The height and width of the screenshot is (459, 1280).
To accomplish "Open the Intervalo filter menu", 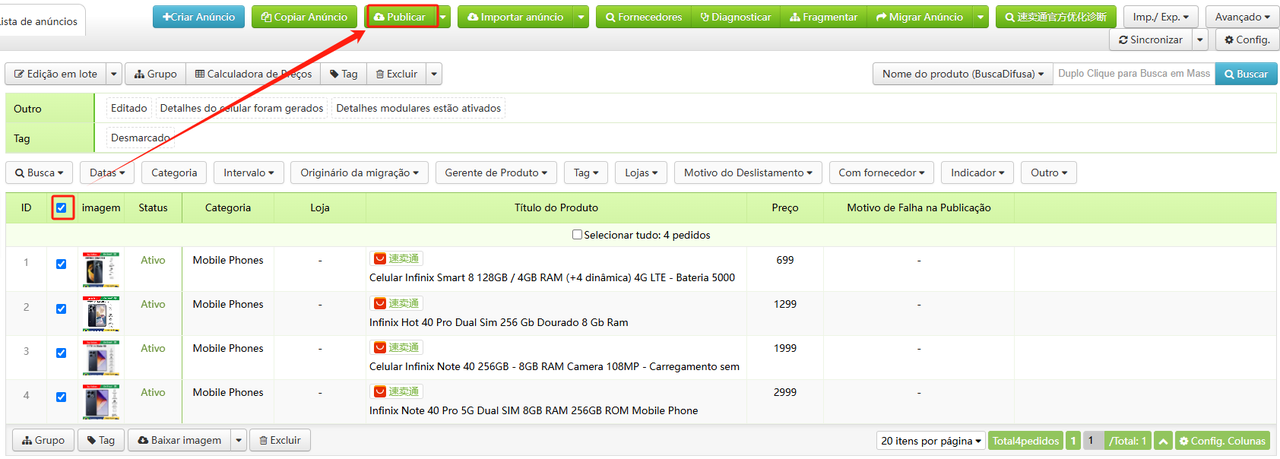I will click(x=249, y=173).
